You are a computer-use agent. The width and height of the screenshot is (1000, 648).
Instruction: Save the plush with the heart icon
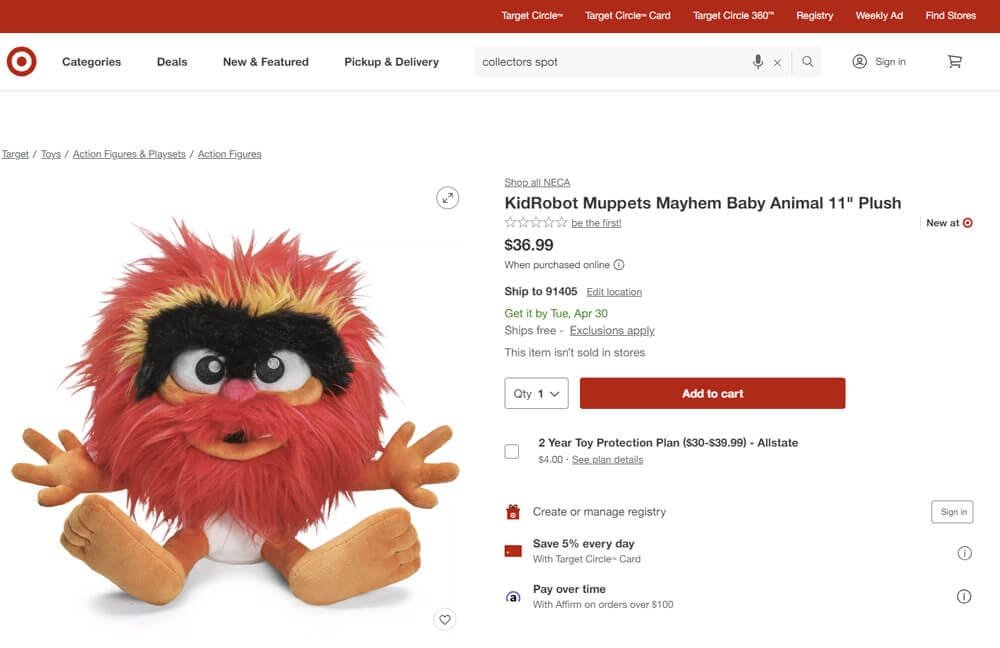click(x=445, y=619)
